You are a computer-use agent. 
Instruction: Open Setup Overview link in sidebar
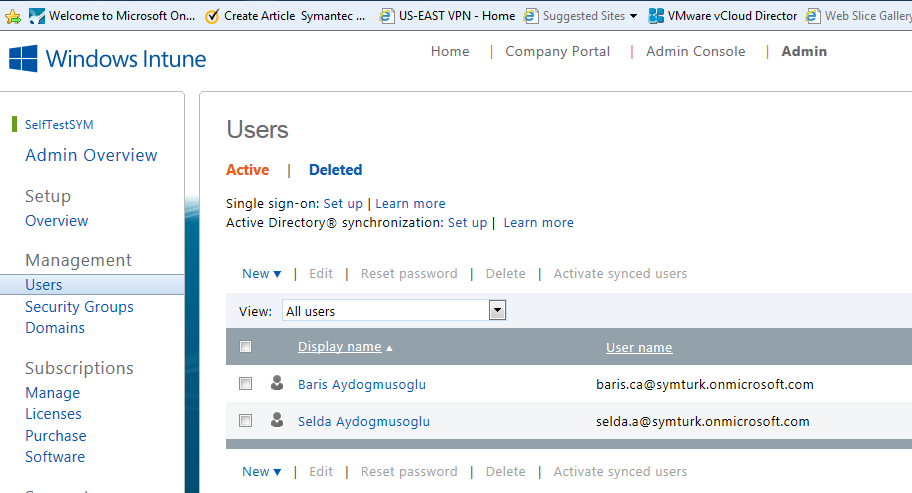click(x=56, y=221)
